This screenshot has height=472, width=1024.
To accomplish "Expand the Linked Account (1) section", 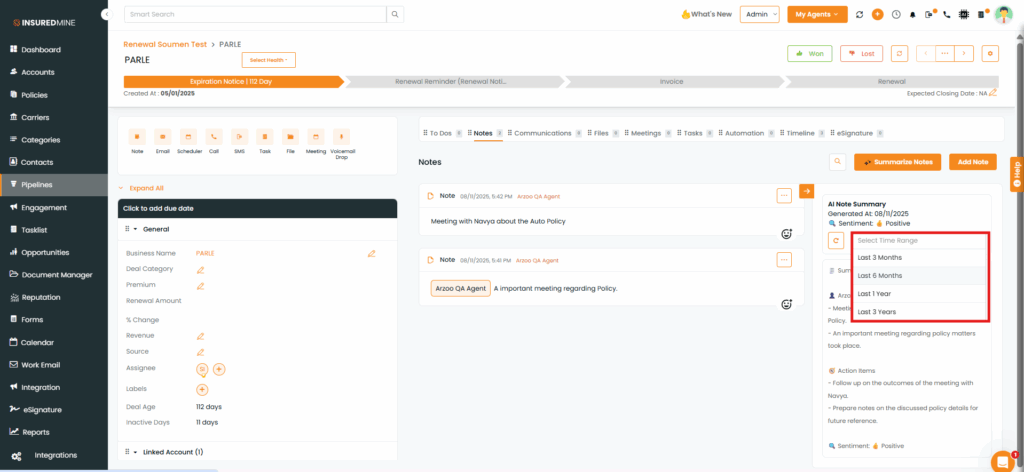I will (x=135, y=452).
